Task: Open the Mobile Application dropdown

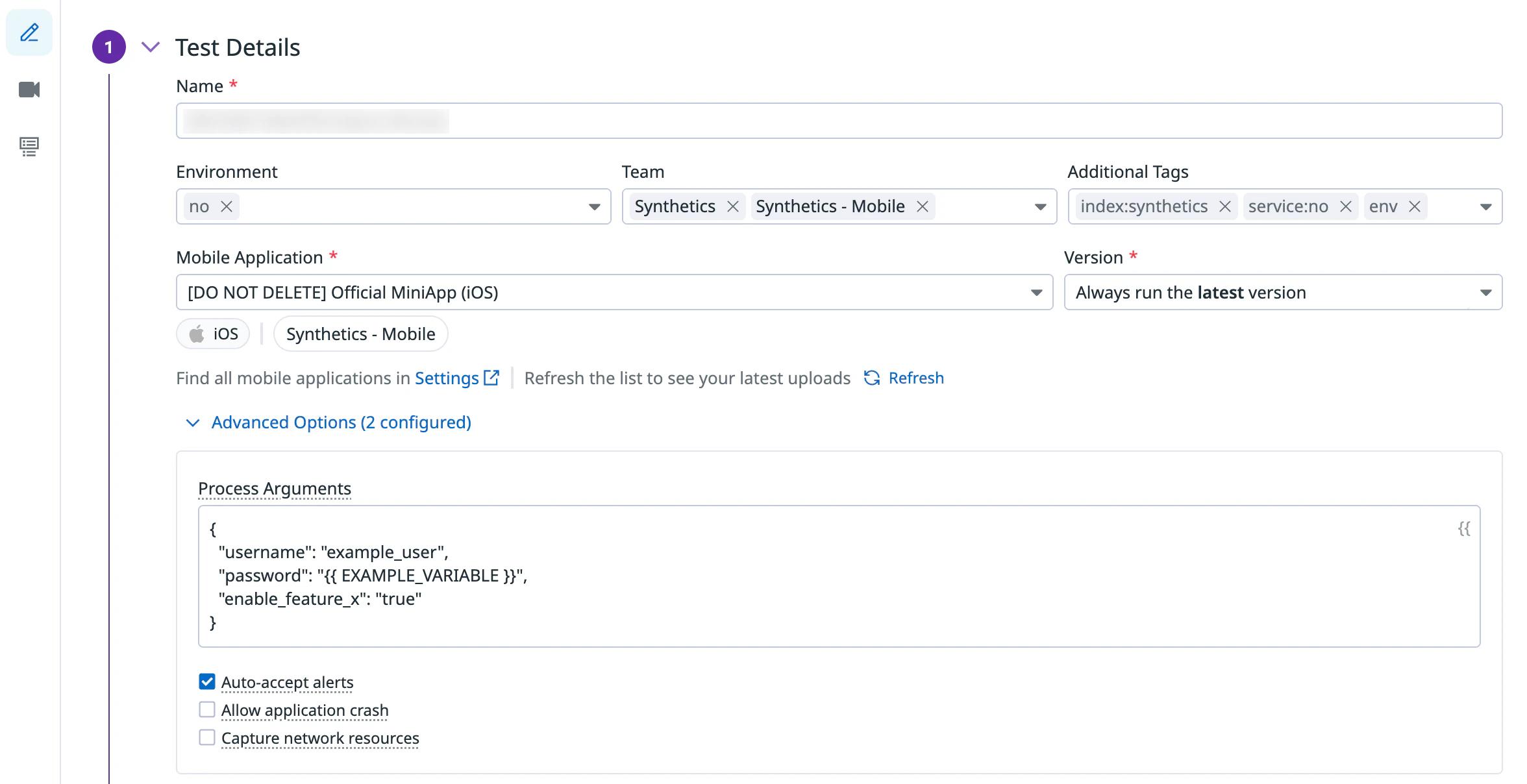Action: click(1036, 292)
